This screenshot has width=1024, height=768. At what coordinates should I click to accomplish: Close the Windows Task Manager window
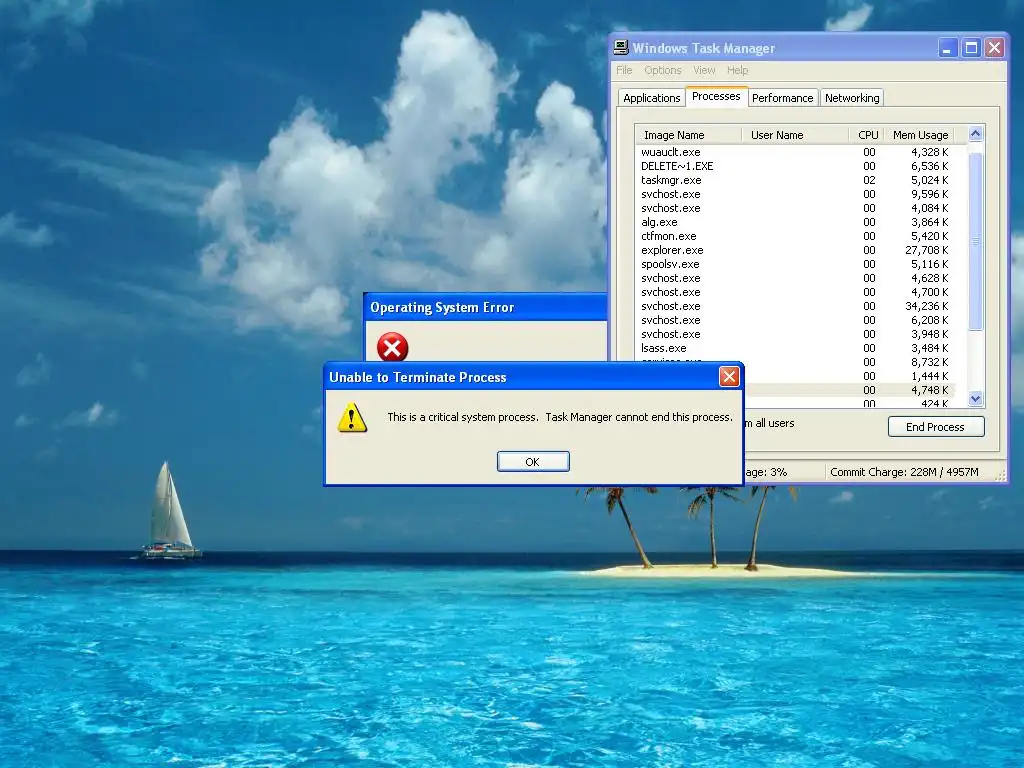pyautogui.click(x=994, y=48)
